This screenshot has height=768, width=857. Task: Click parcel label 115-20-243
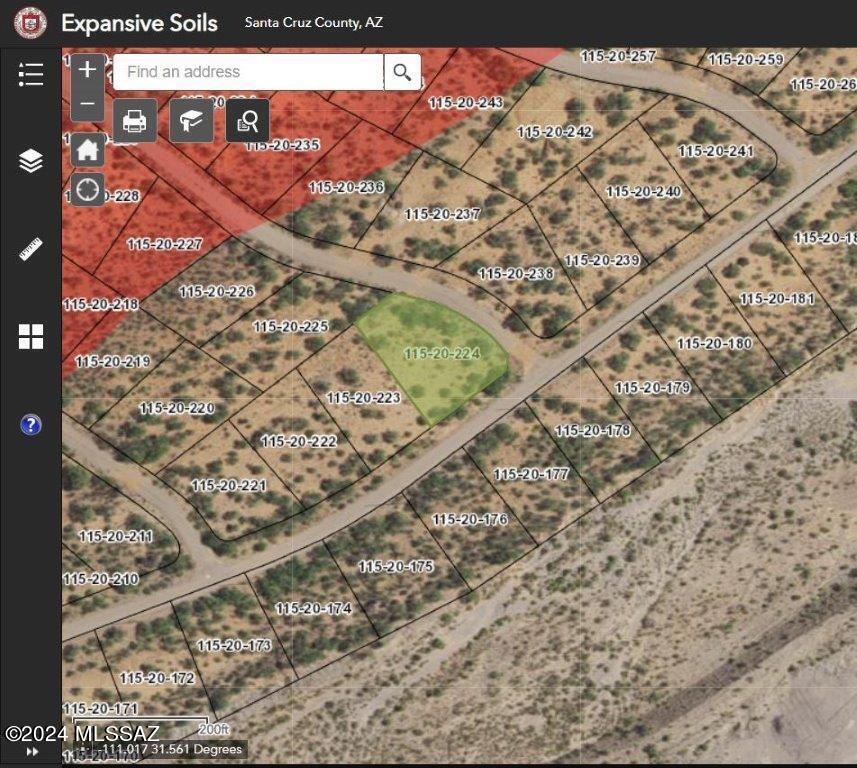[466, 102]
